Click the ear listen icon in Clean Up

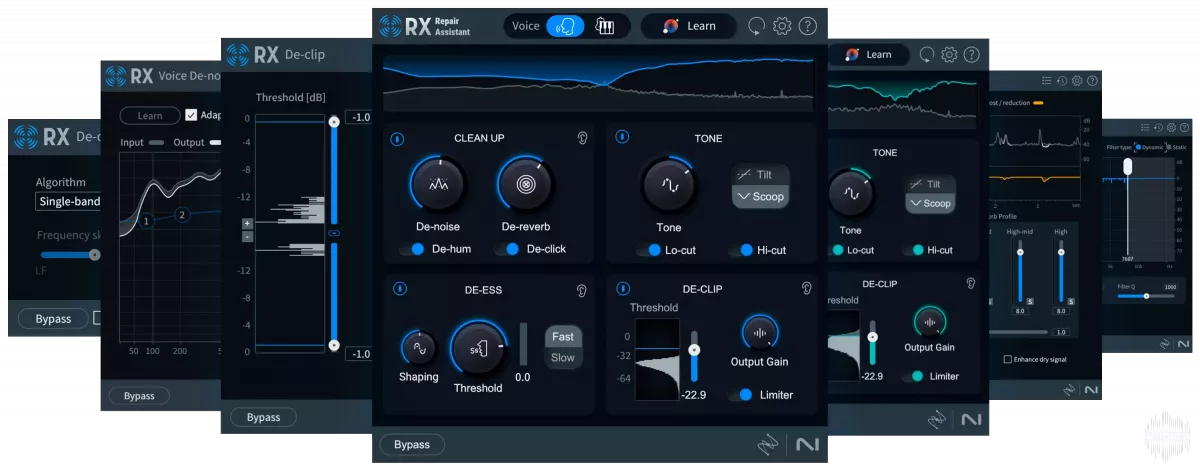(582, 138)
